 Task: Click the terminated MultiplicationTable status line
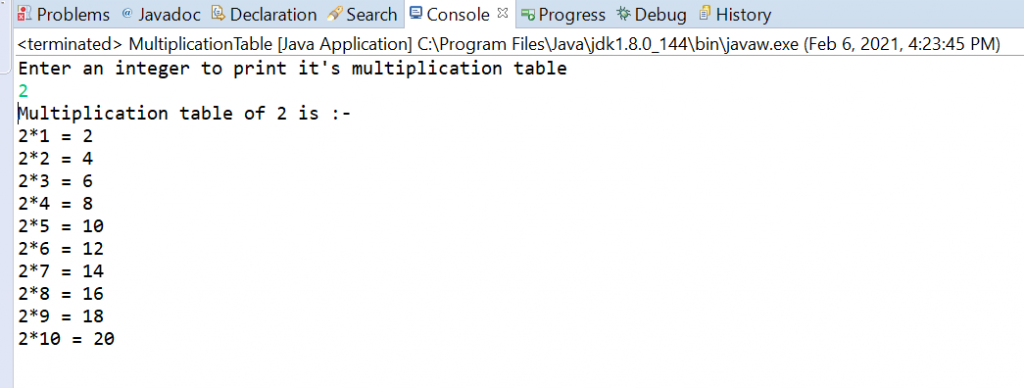click(x=509, y=44)
